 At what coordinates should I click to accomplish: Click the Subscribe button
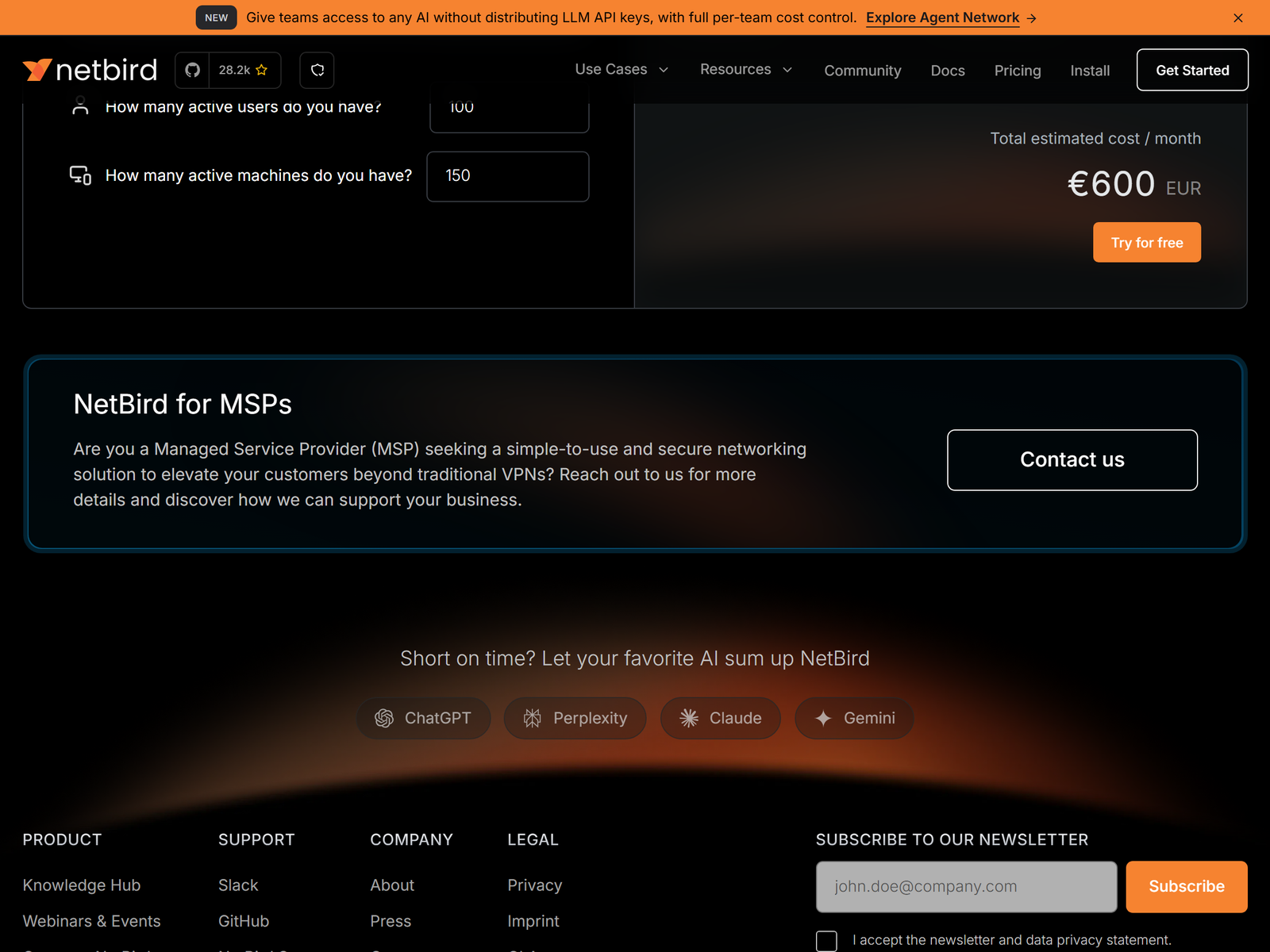[x=1187, y=886]
